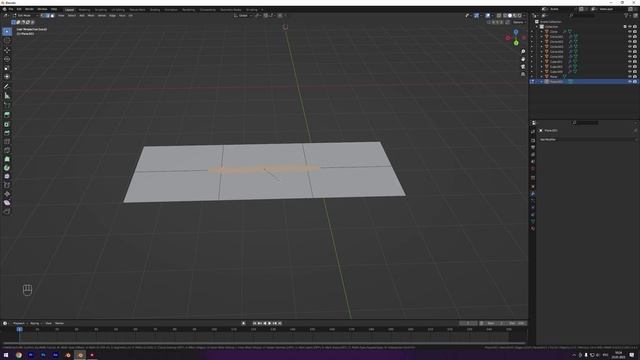
Task: Click the Windows Start button
Action: (x=6, y=355)
